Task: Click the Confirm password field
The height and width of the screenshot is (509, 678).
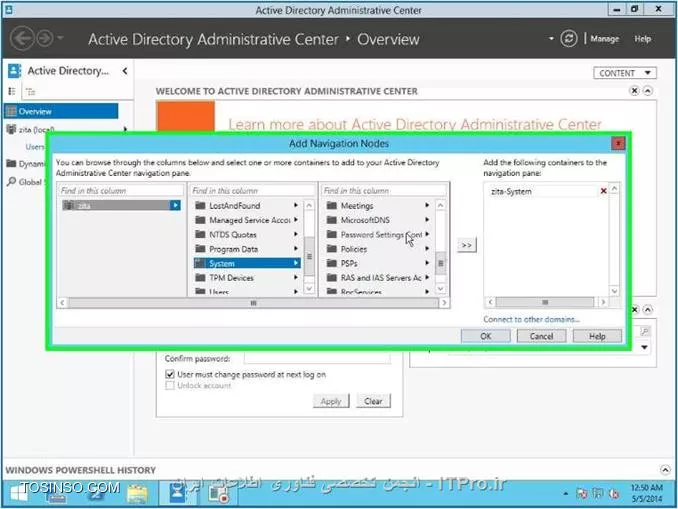Action: (x=317, y=358)
